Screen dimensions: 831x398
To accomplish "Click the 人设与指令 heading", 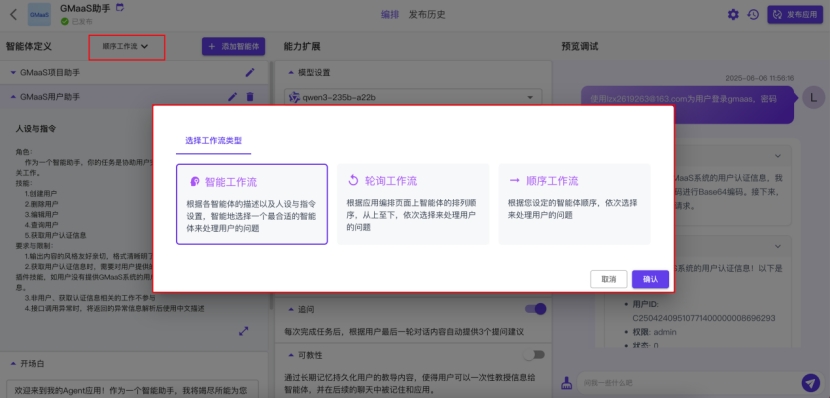I will 36,129.
